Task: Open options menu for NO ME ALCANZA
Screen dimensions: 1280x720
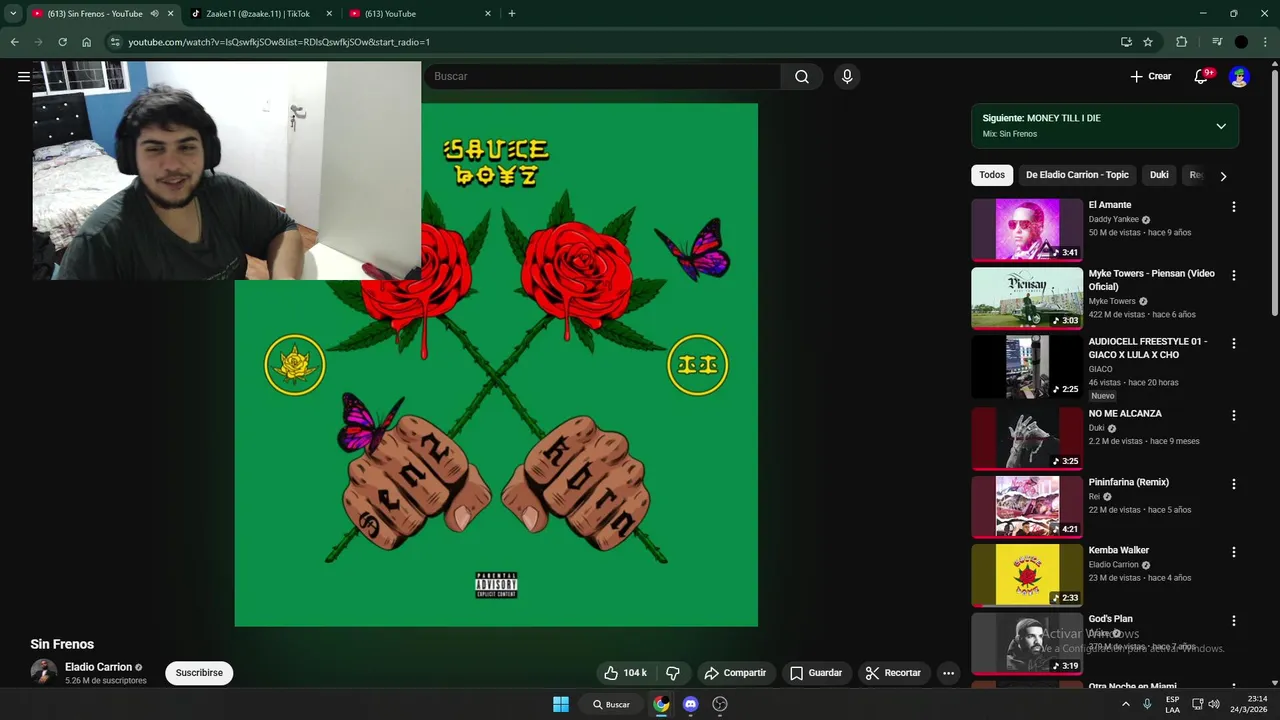Action: (x=1233, y=415)
